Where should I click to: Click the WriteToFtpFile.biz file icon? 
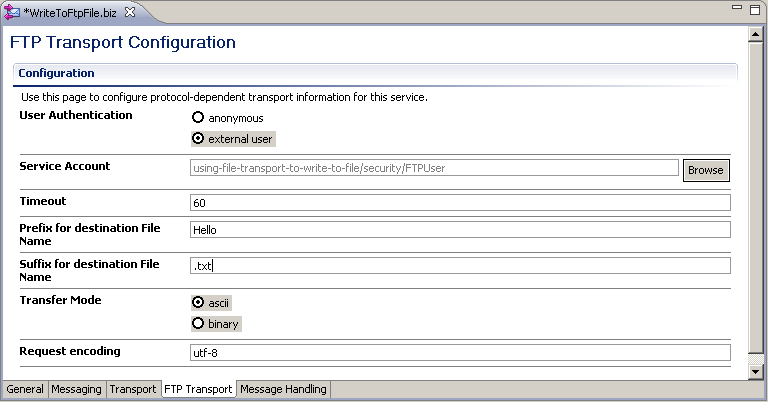12,10
